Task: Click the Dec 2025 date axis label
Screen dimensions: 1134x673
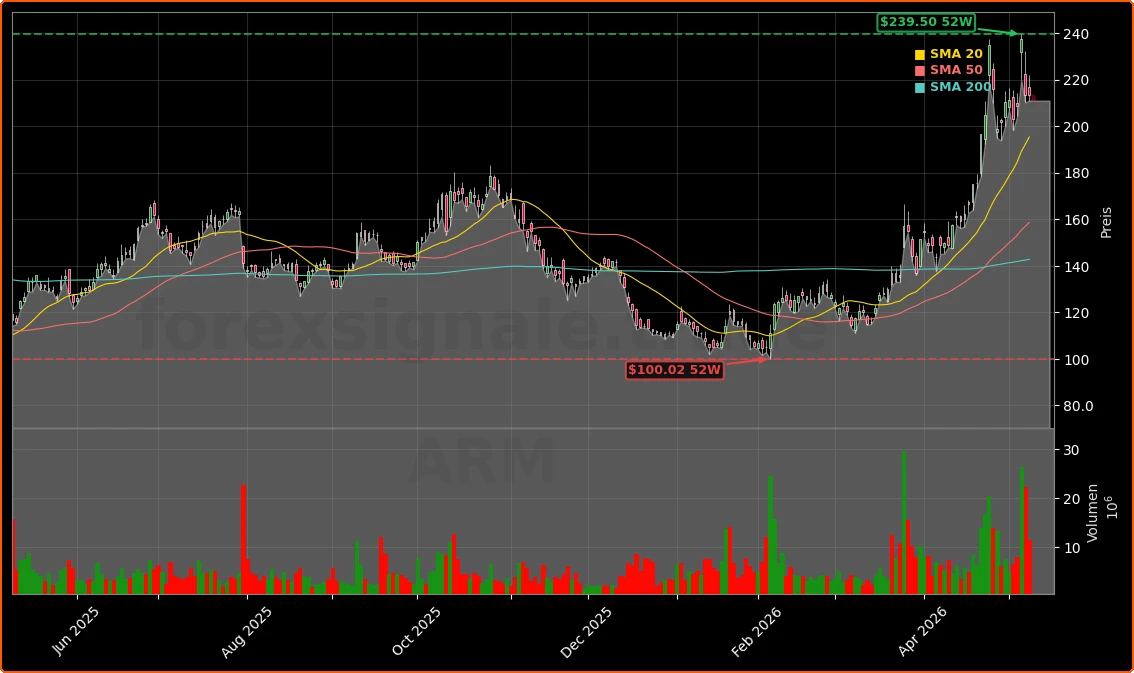Action: tap(587, 632)
